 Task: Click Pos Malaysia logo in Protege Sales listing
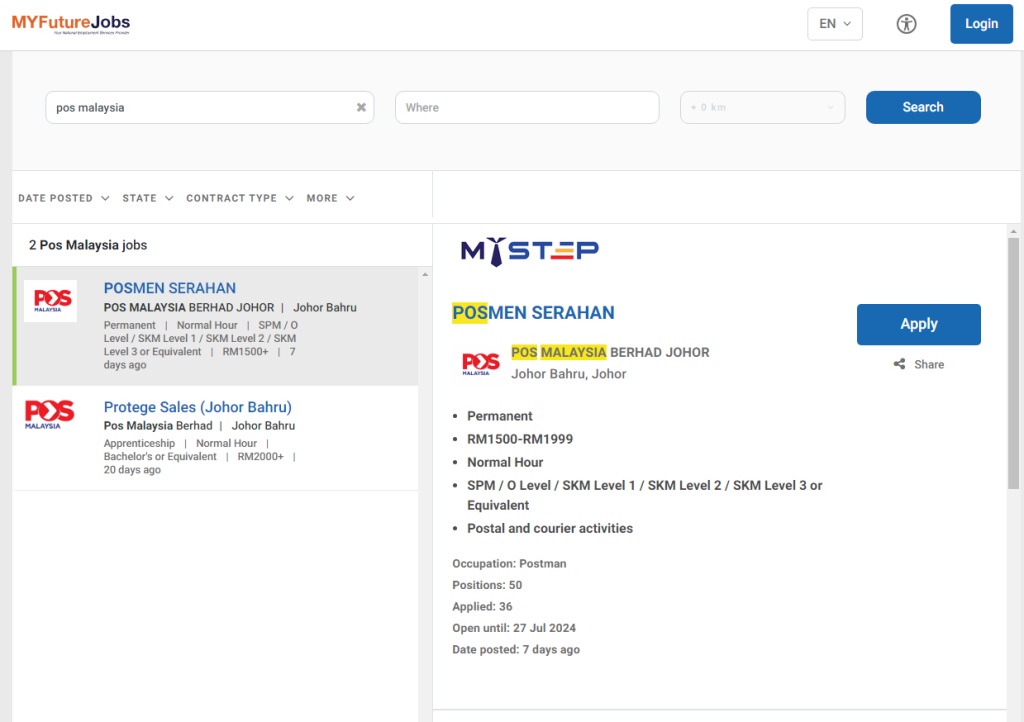click(x=50, y=414)
